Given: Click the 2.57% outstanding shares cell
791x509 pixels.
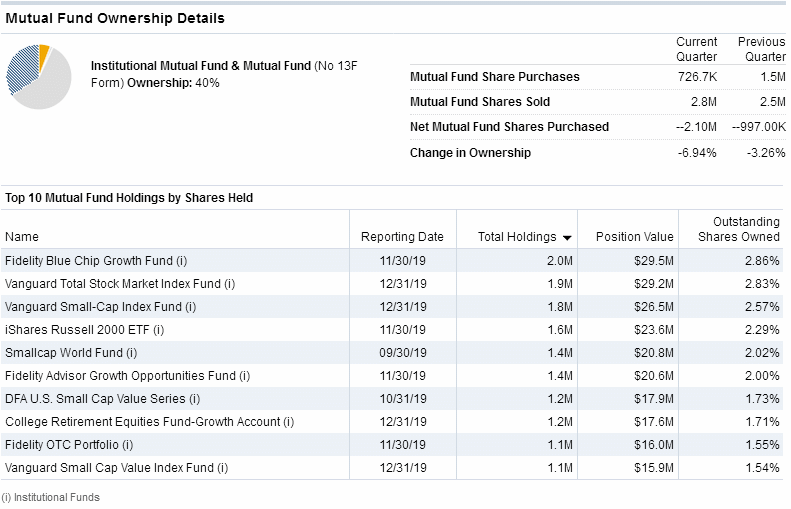Looking at the screenshot, I should [x=762, y=307].
